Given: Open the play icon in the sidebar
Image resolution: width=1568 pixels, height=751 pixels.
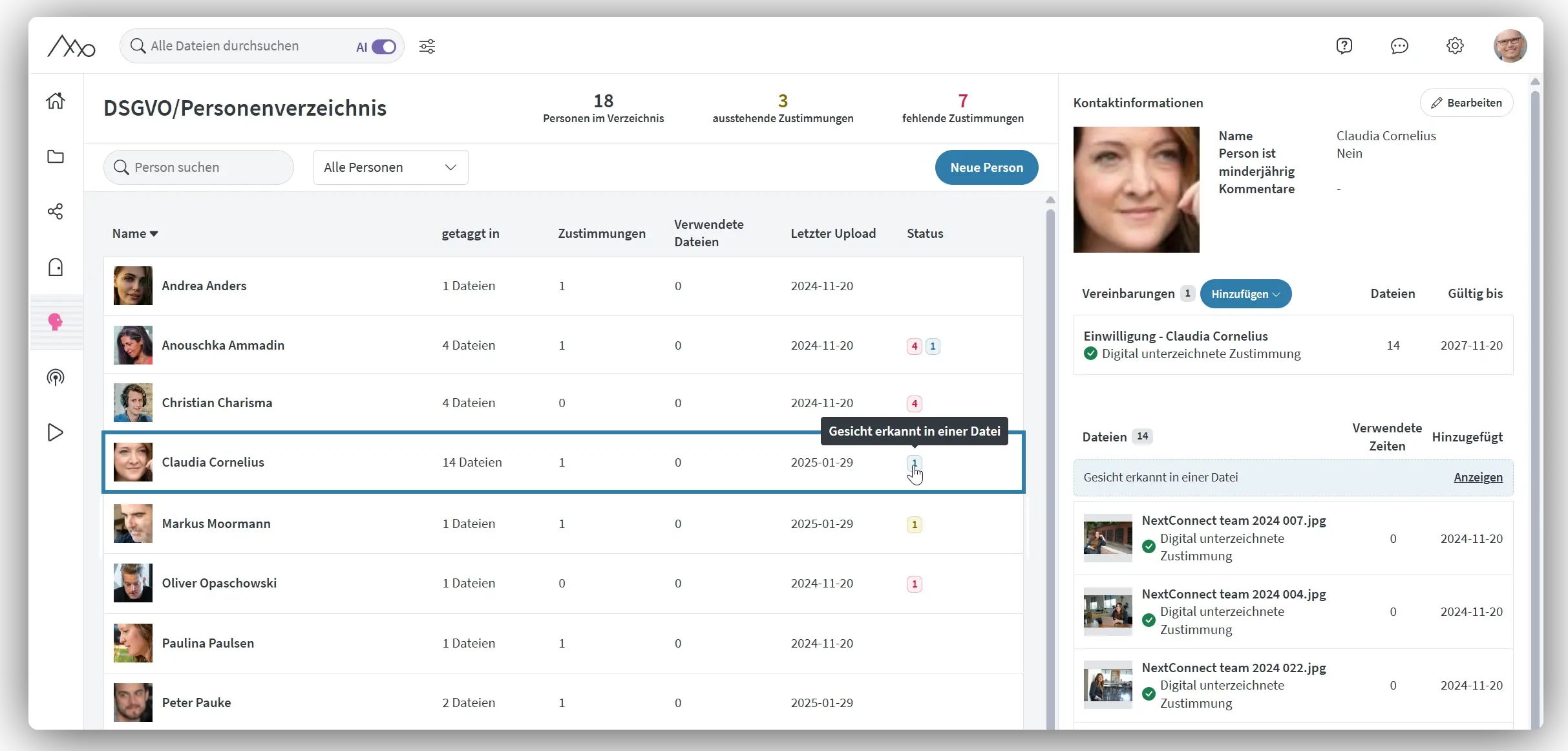Looking at the screenshot, I should click(56, 432).
